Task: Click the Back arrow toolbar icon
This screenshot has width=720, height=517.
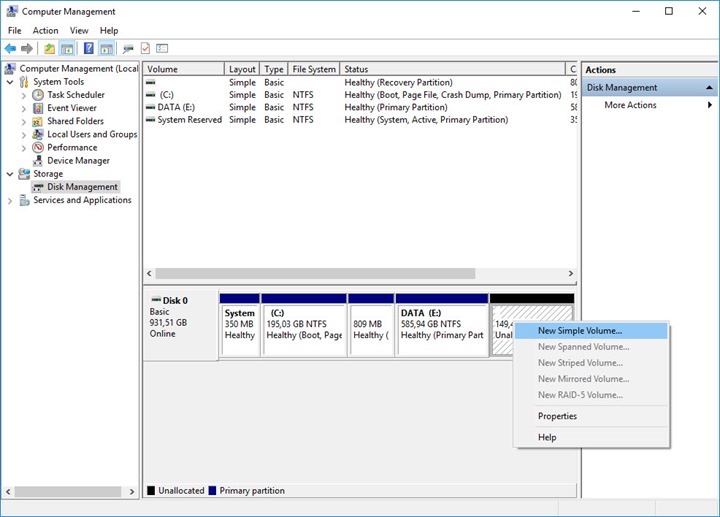Action: click(10, 48)
